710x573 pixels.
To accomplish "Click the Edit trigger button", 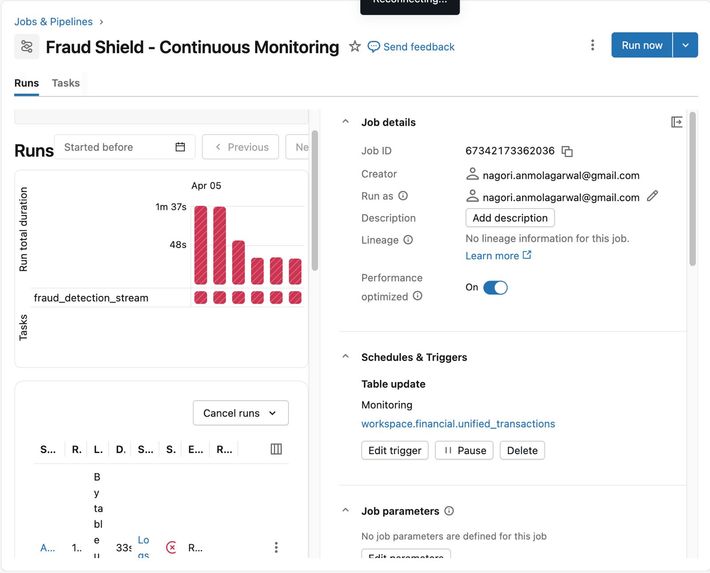I will click(x=394, y=450).
